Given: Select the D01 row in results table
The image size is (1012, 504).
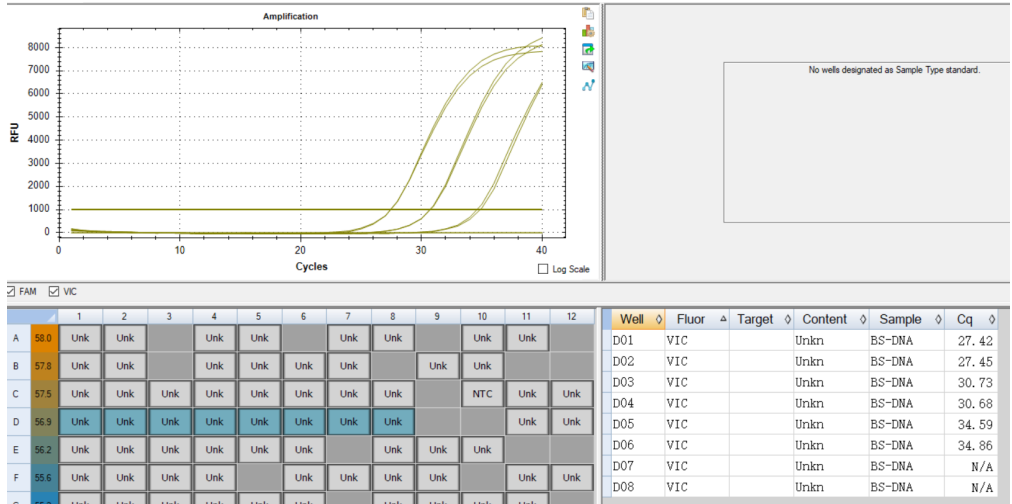Looking at the screenshot, I should 800,341.
